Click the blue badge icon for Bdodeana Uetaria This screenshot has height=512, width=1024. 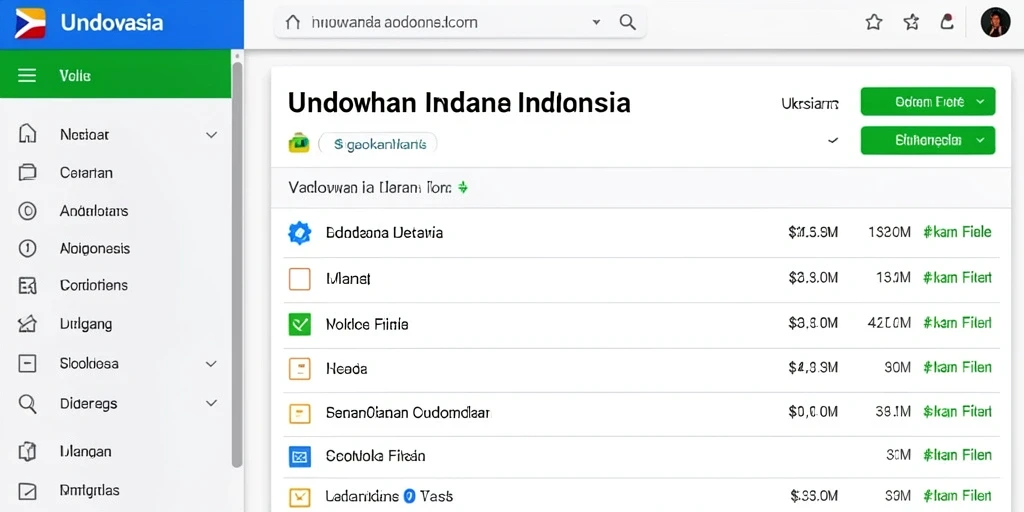pos(300,233)
